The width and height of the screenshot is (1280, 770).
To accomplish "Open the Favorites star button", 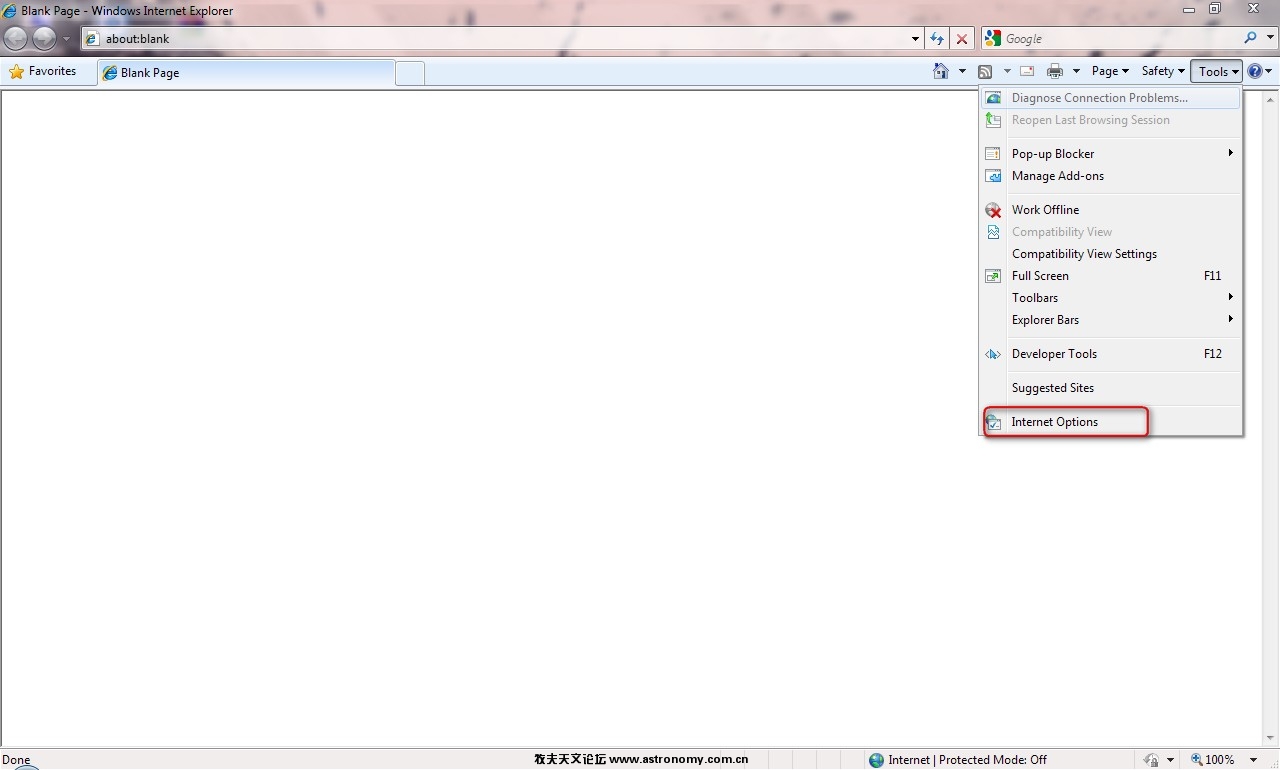I will click(x=43, y=72).
